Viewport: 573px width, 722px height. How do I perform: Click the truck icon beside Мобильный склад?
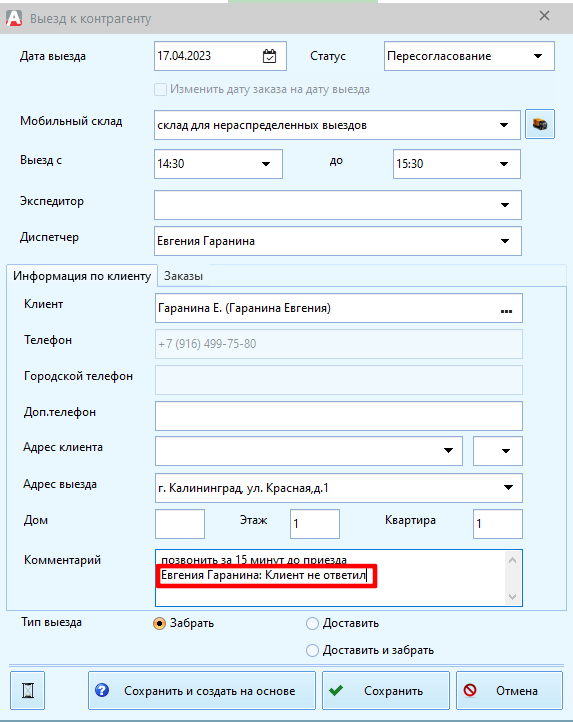click(x=540, y=124)
